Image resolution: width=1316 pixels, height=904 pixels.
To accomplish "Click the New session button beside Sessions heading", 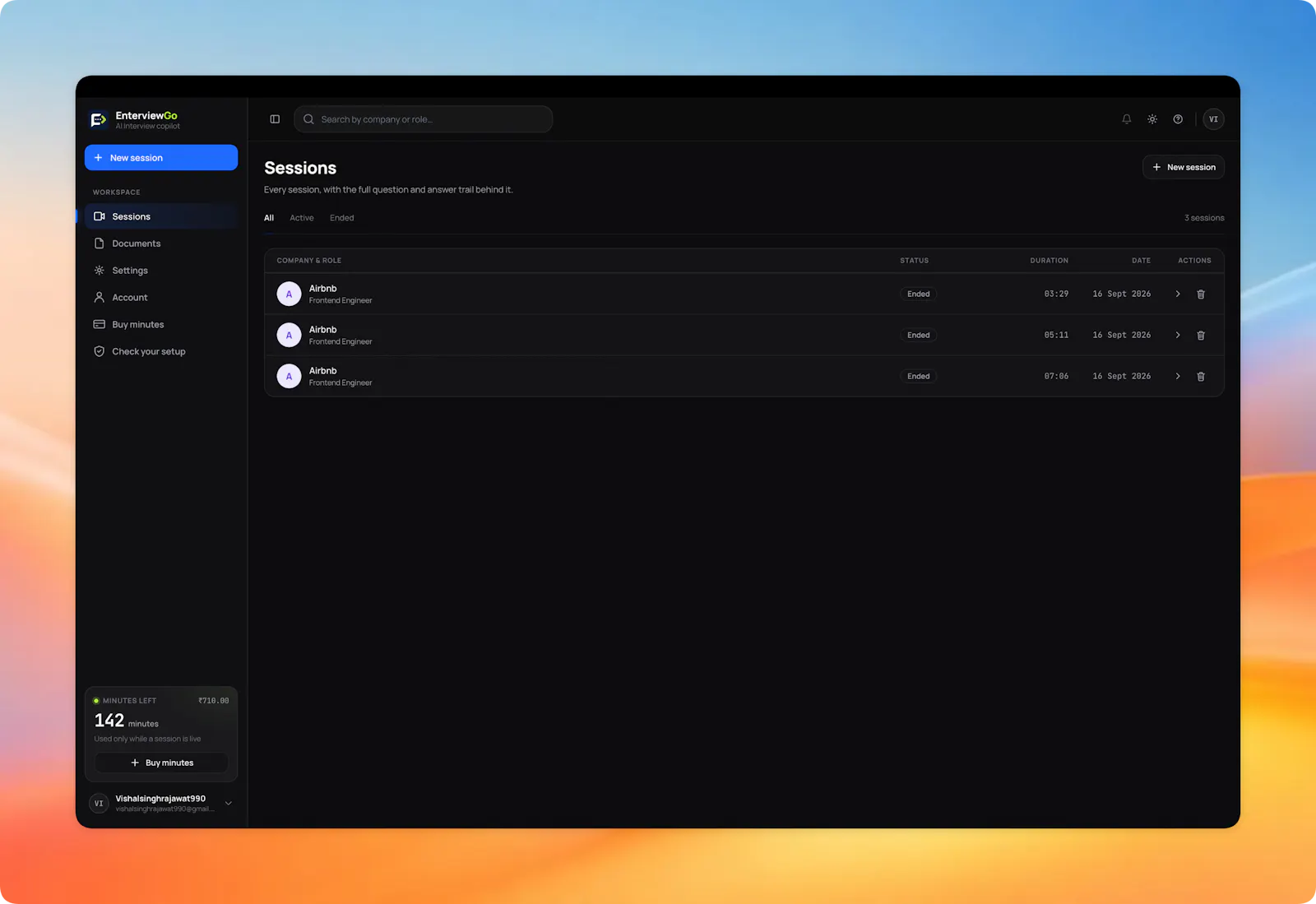I will (x=1183, y=167).
